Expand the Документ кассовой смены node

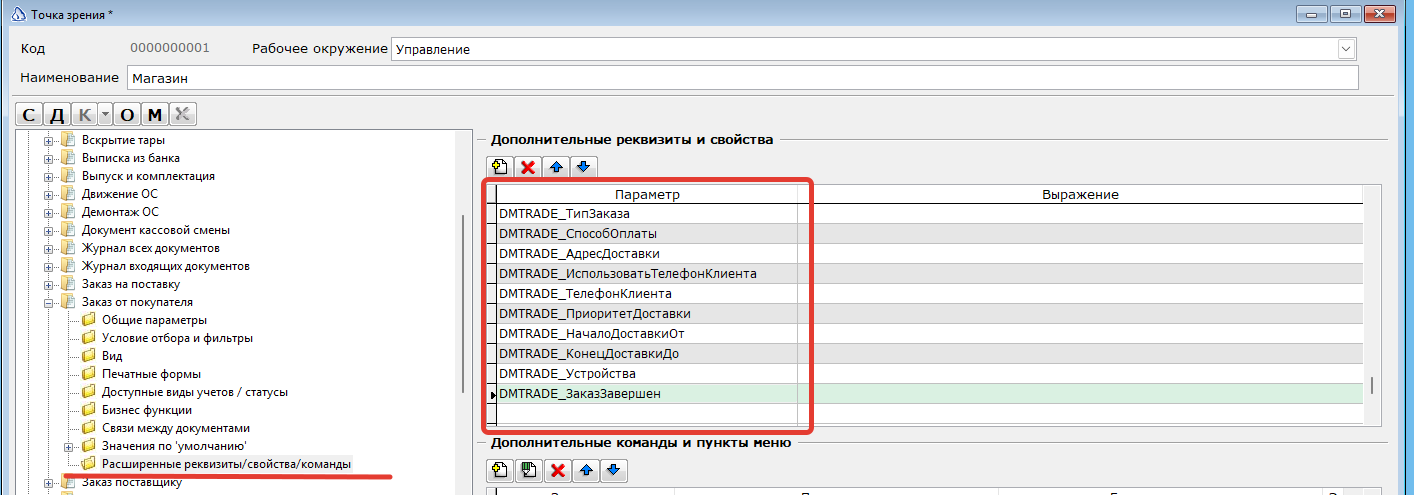coord(48,230)
